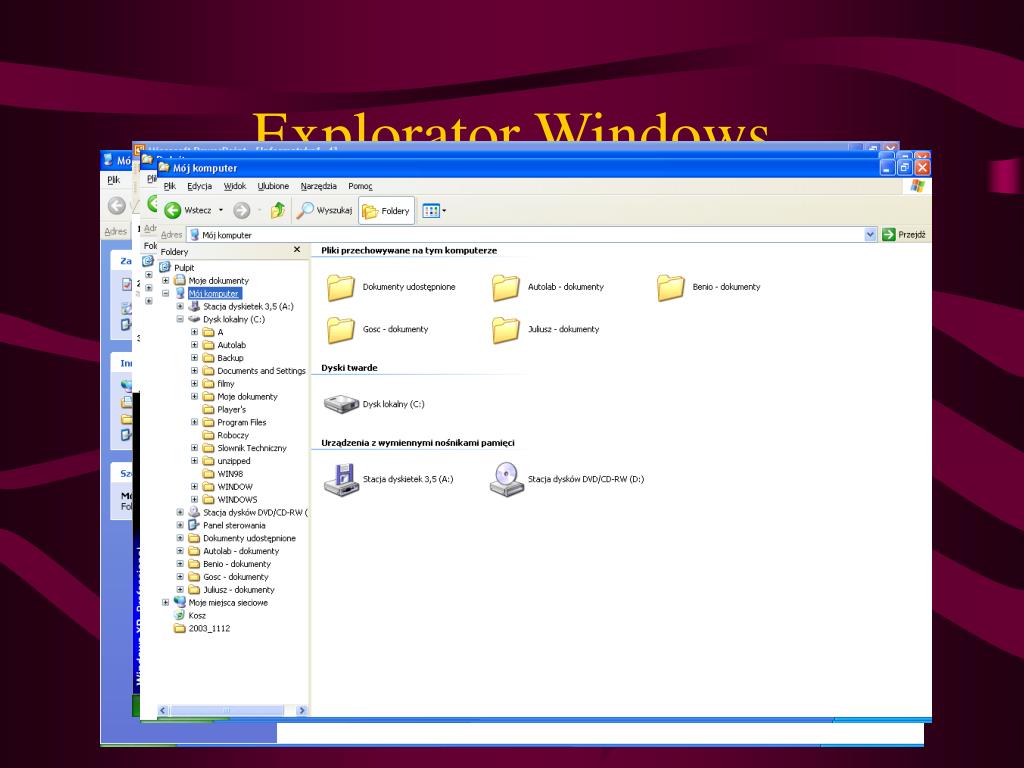Expand the Autolab folder node

coord(194,345)
